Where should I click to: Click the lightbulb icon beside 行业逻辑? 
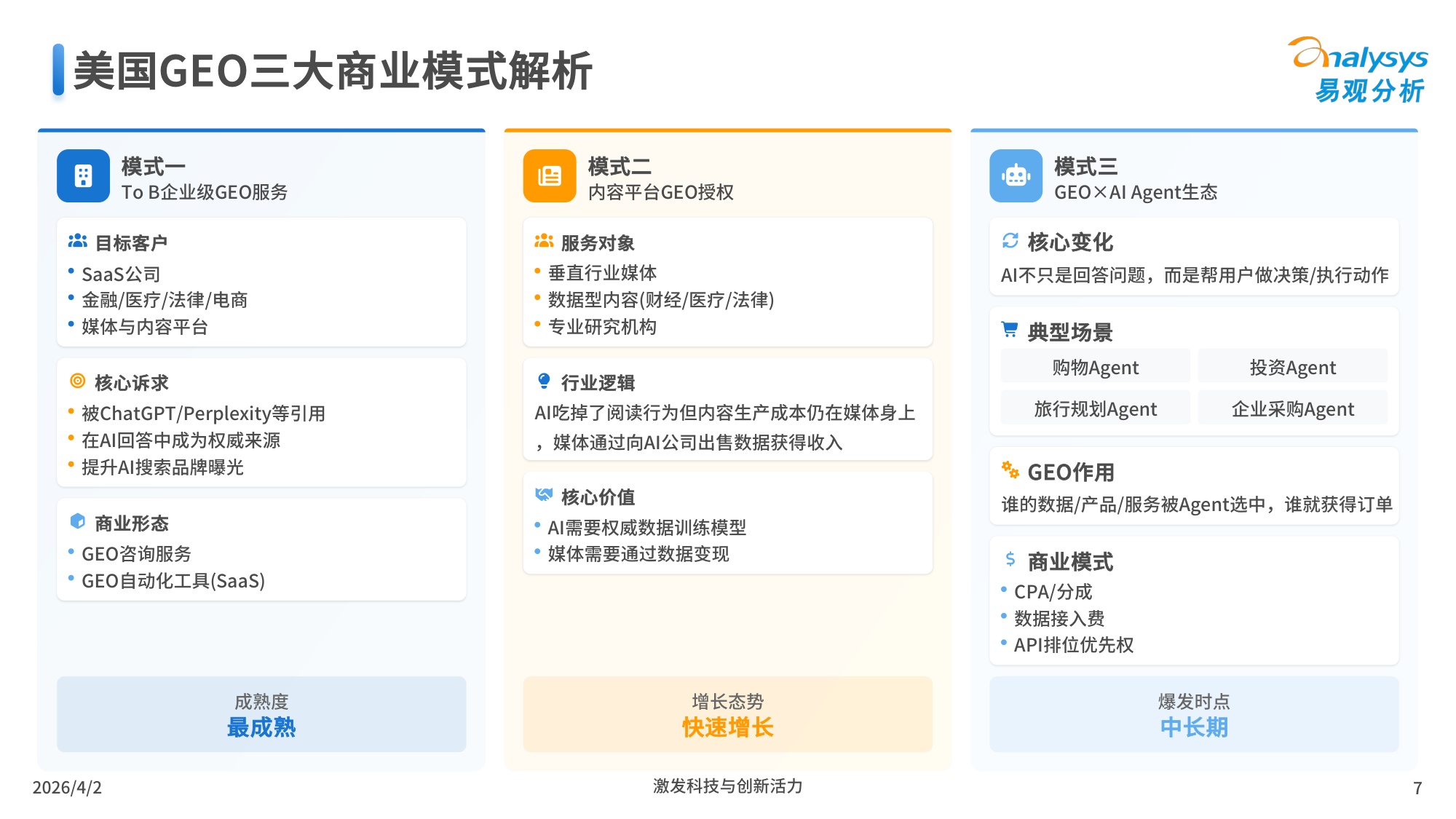pyautogui.click(x=544, y=381)
